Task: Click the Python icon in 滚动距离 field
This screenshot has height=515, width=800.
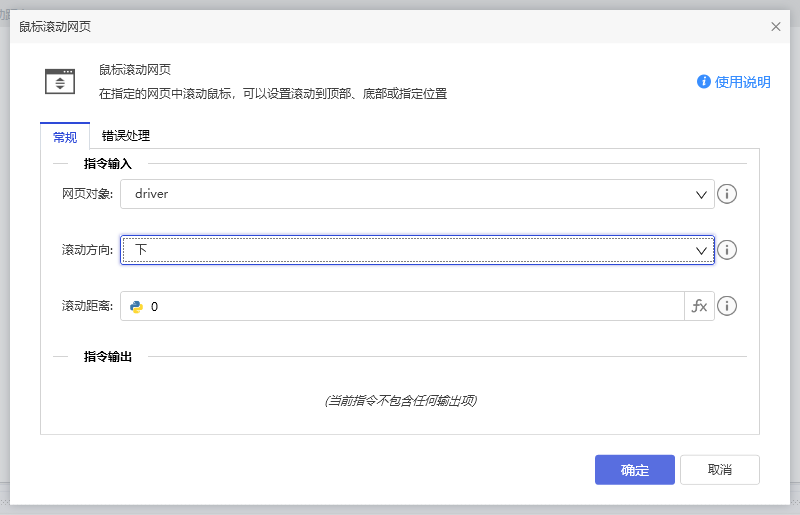Action: click(x=137, y=307)
